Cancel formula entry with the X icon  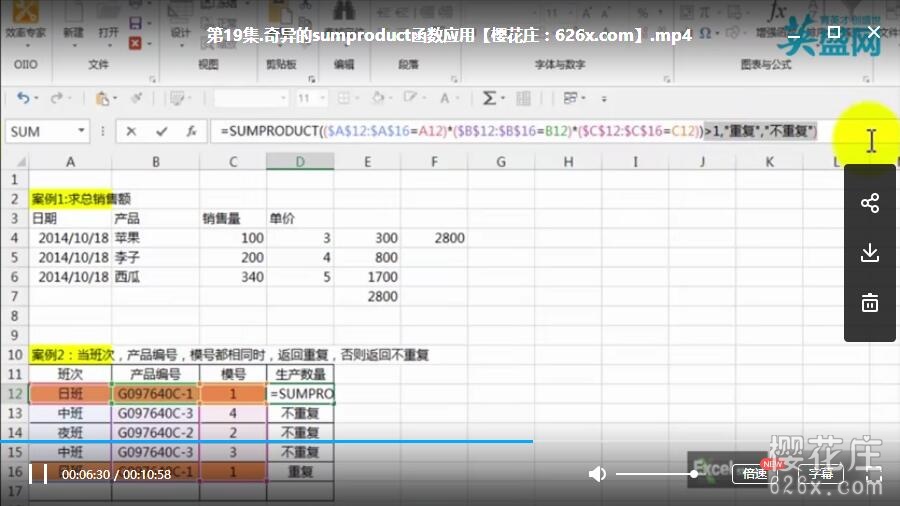[131, 131]
